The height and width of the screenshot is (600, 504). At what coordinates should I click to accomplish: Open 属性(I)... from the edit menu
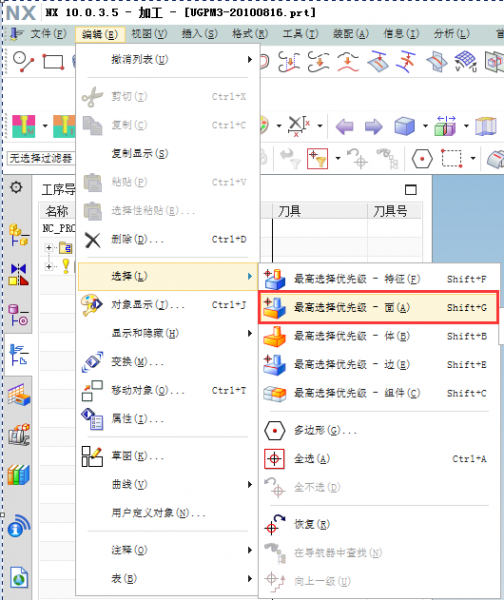click(168, 419)
